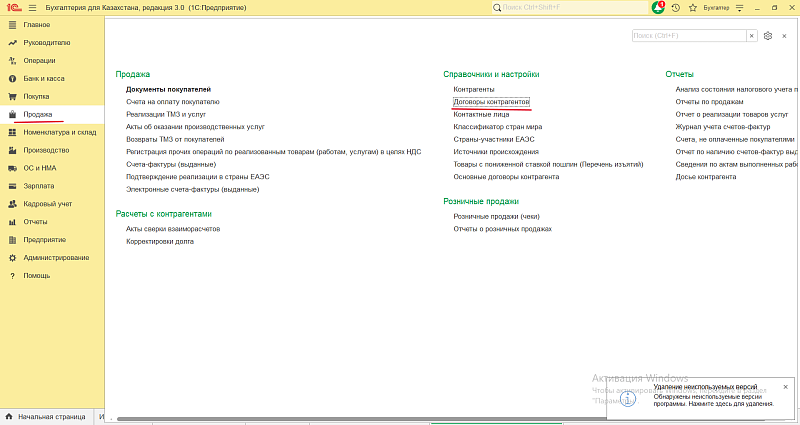Open Счета-фактуры (выданные)

point(171,164)
